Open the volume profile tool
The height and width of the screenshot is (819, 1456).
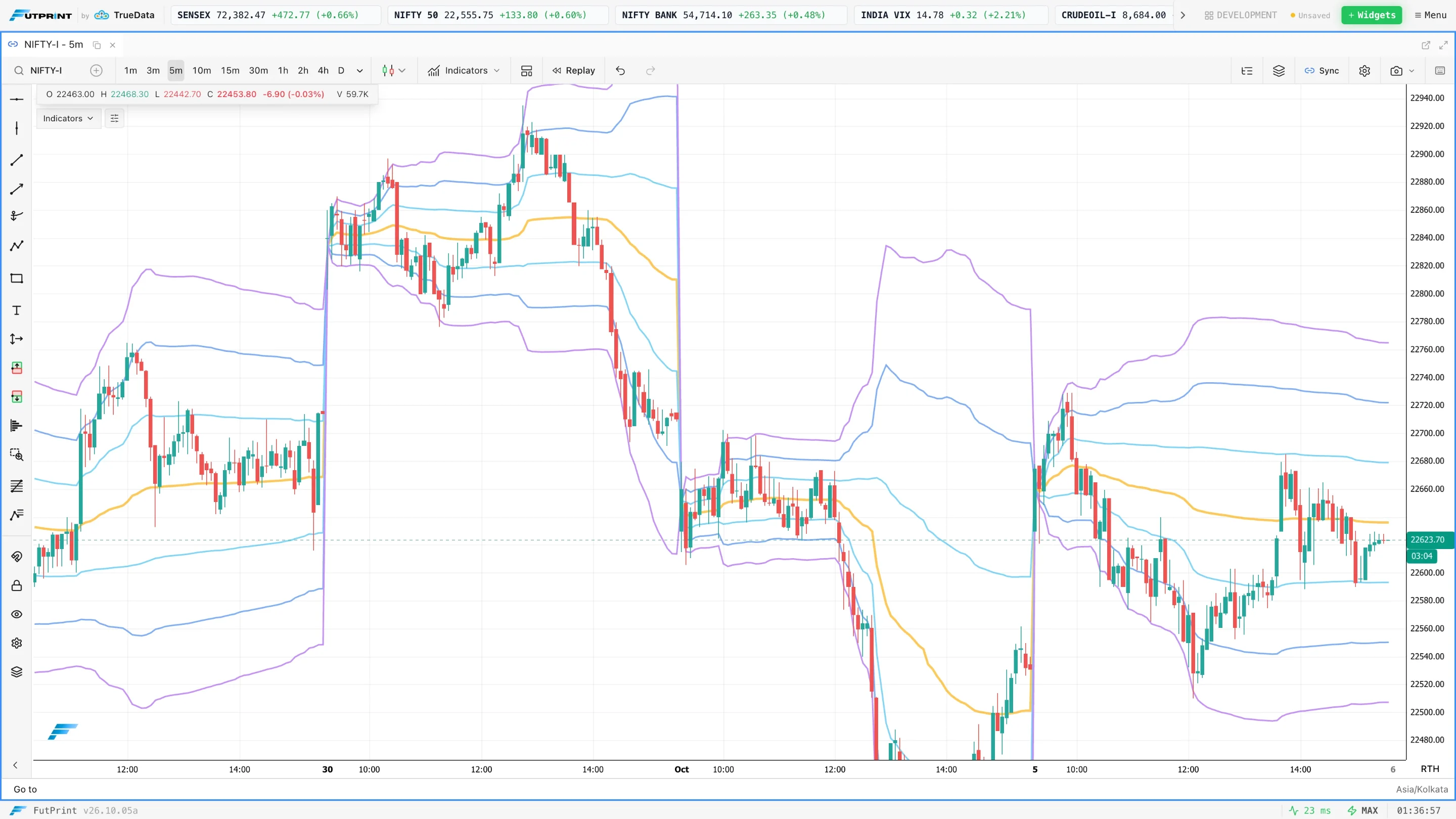click(16, 426)
